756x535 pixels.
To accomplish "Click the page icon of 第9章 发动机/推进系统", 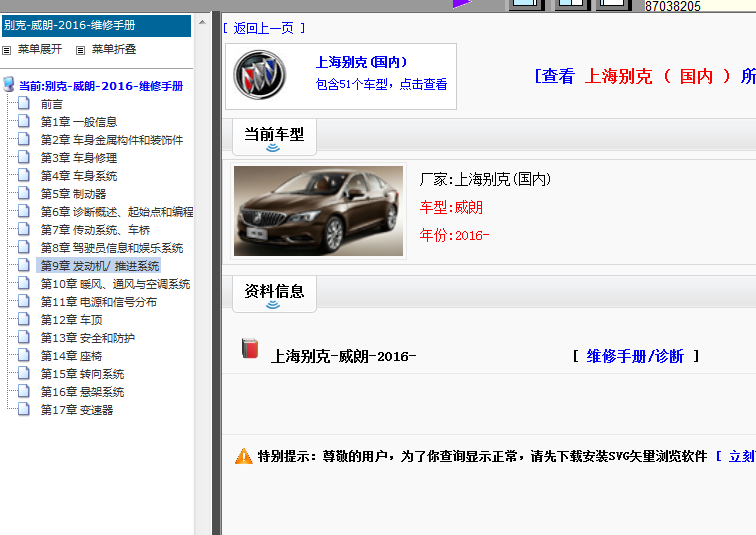I will coord(24,265).
